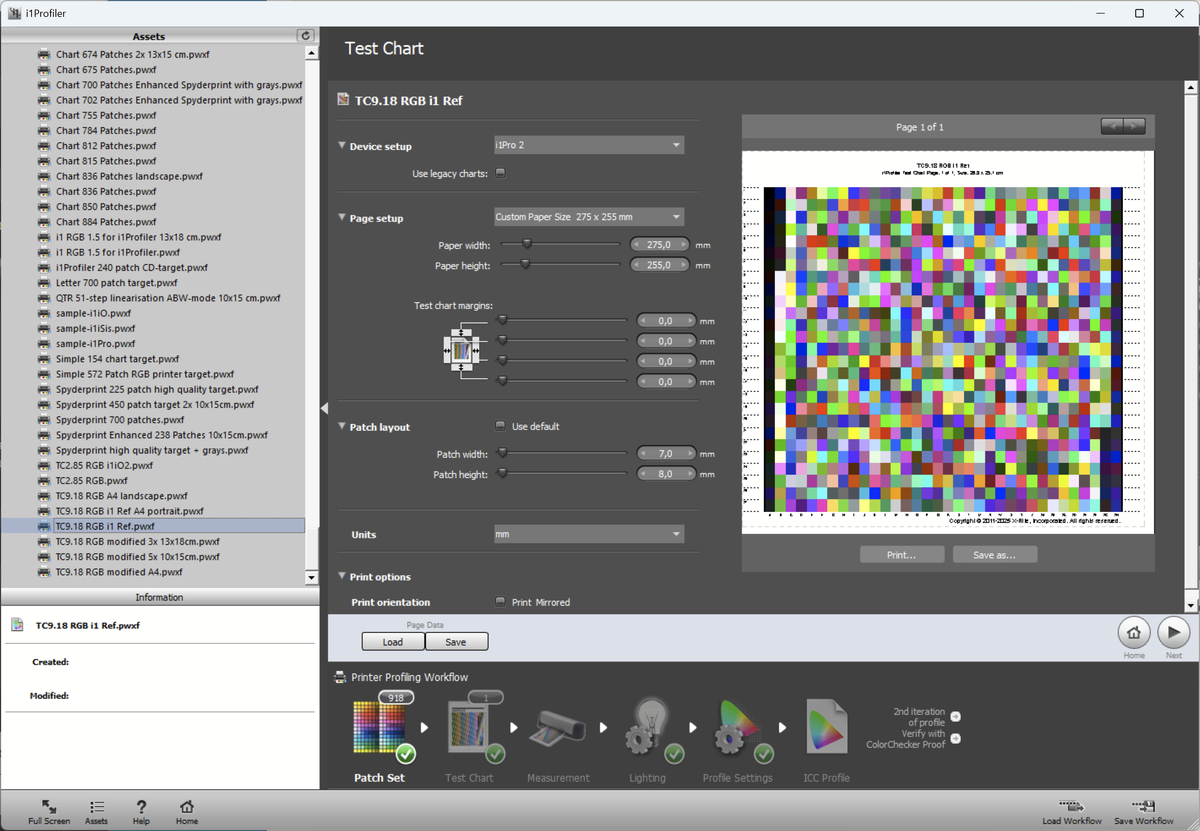
Task: Open the i1Pro 2 device dropdown
Action: [589, 145]
